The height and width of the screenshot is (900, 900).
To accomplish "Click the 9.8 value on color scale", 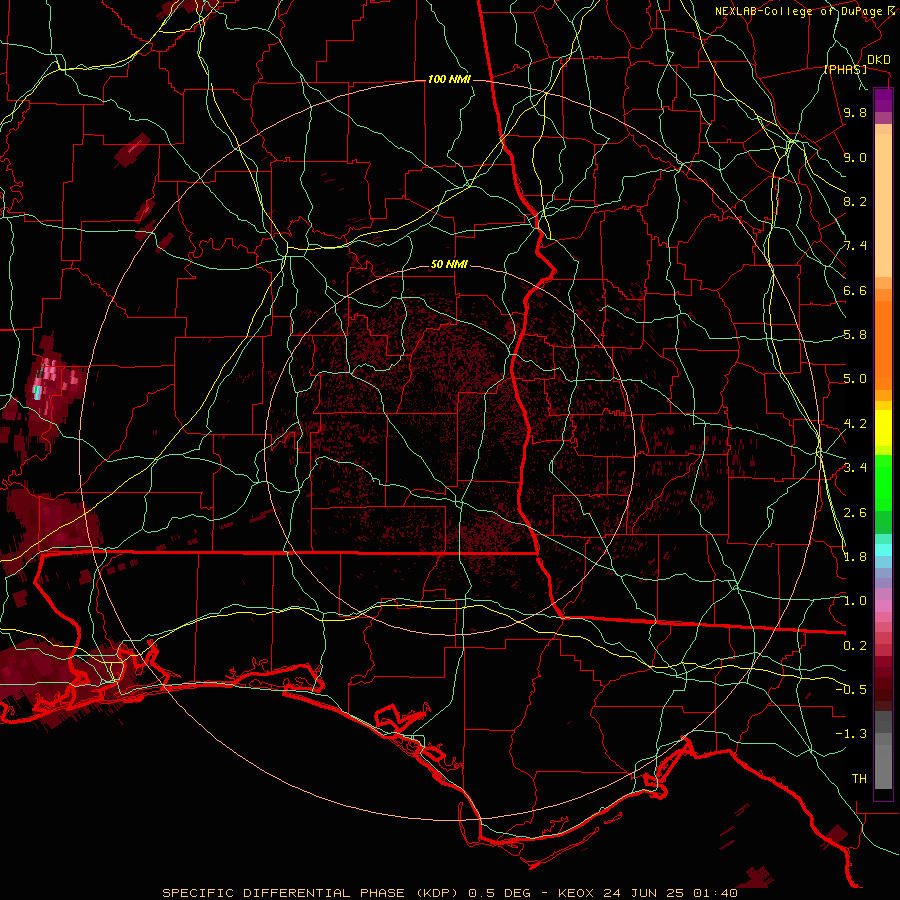I will tap(855, 113).
